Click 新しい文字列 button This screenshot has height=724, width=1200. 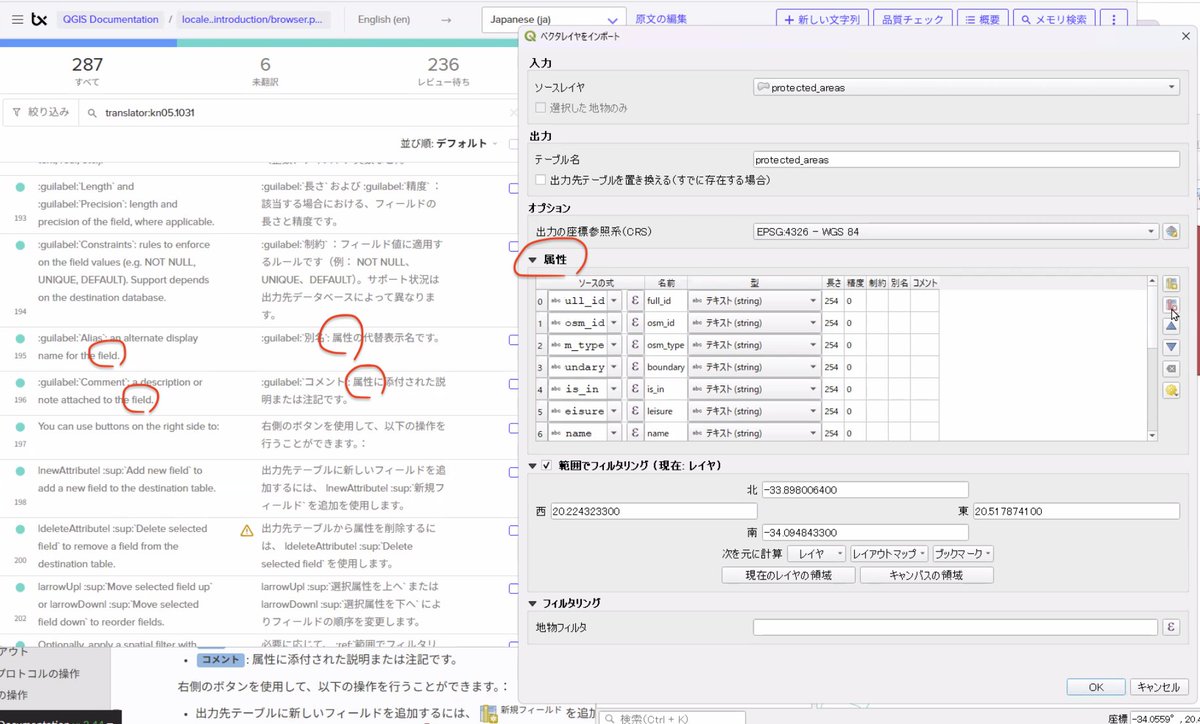coord(820,19)
